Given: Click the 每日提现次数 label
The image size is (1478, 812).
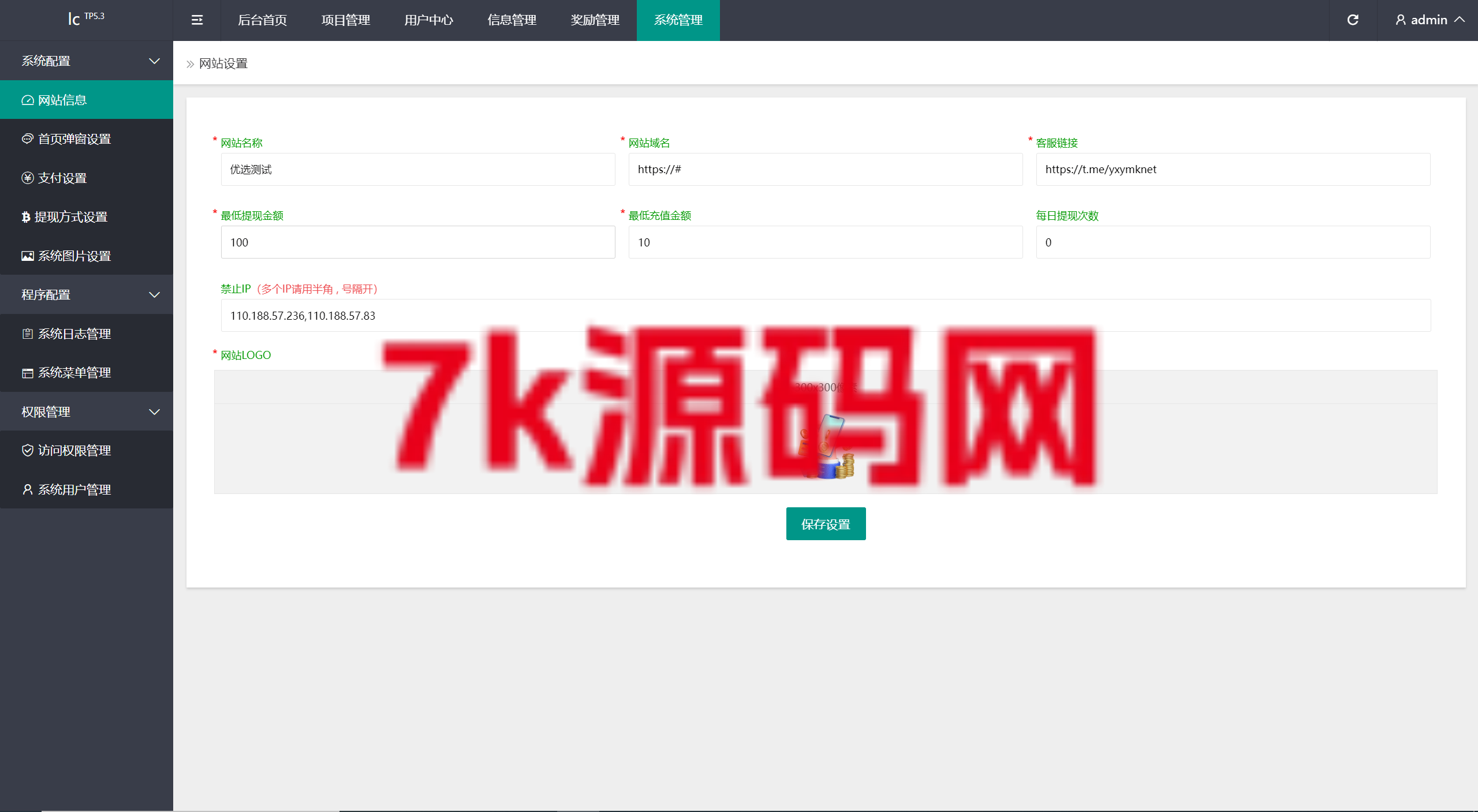Looking at the screenshot, I should 1068,216.
